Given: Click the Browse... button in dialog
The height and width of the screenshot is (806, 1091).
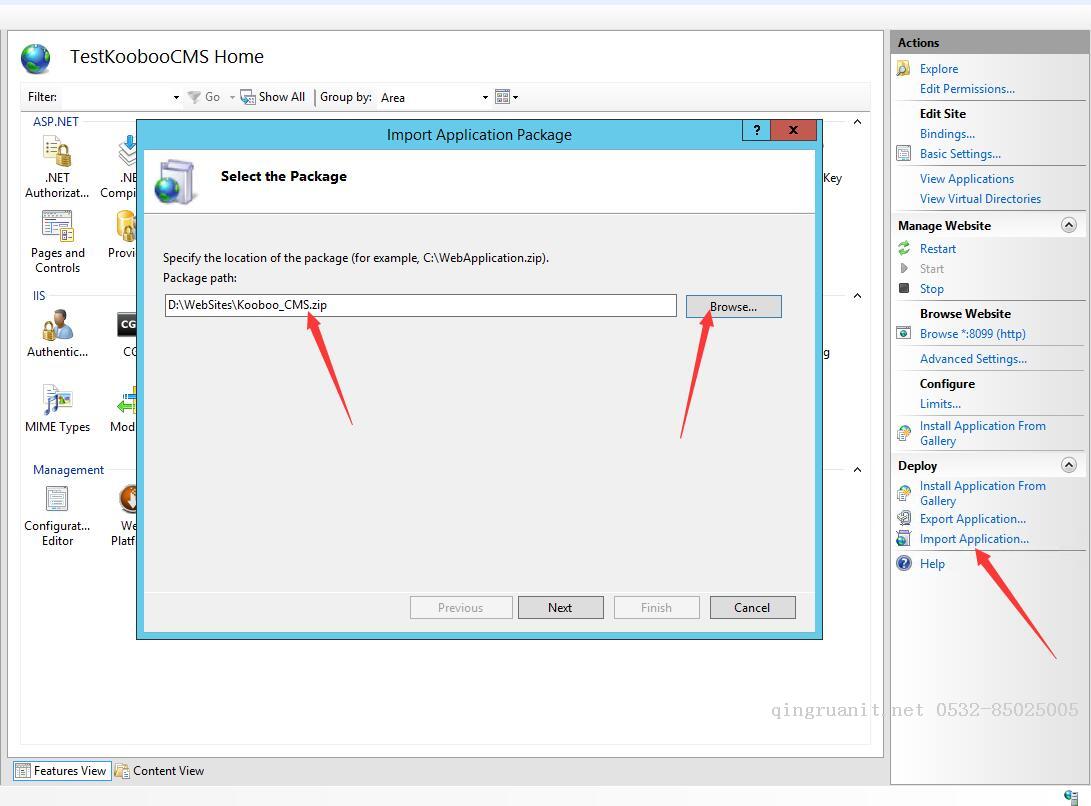Looking at the screenshot, I should point(733,306).
